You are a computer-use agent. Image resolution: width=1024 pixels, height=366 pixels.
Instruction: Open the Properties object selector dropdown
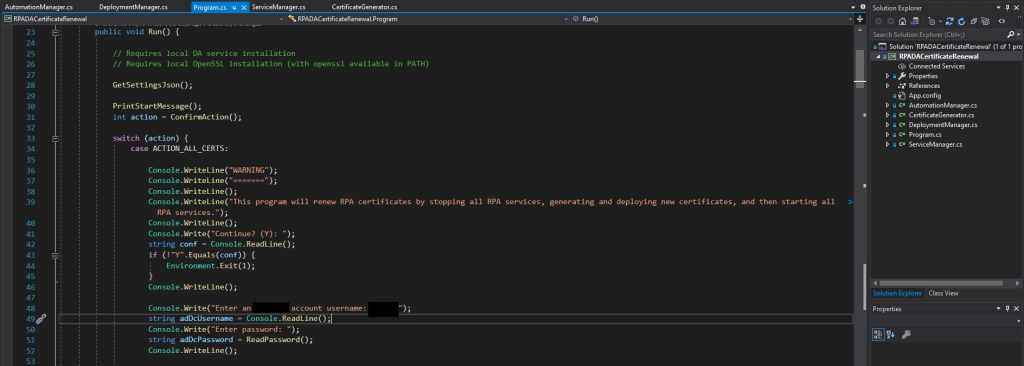(1019, 321)
